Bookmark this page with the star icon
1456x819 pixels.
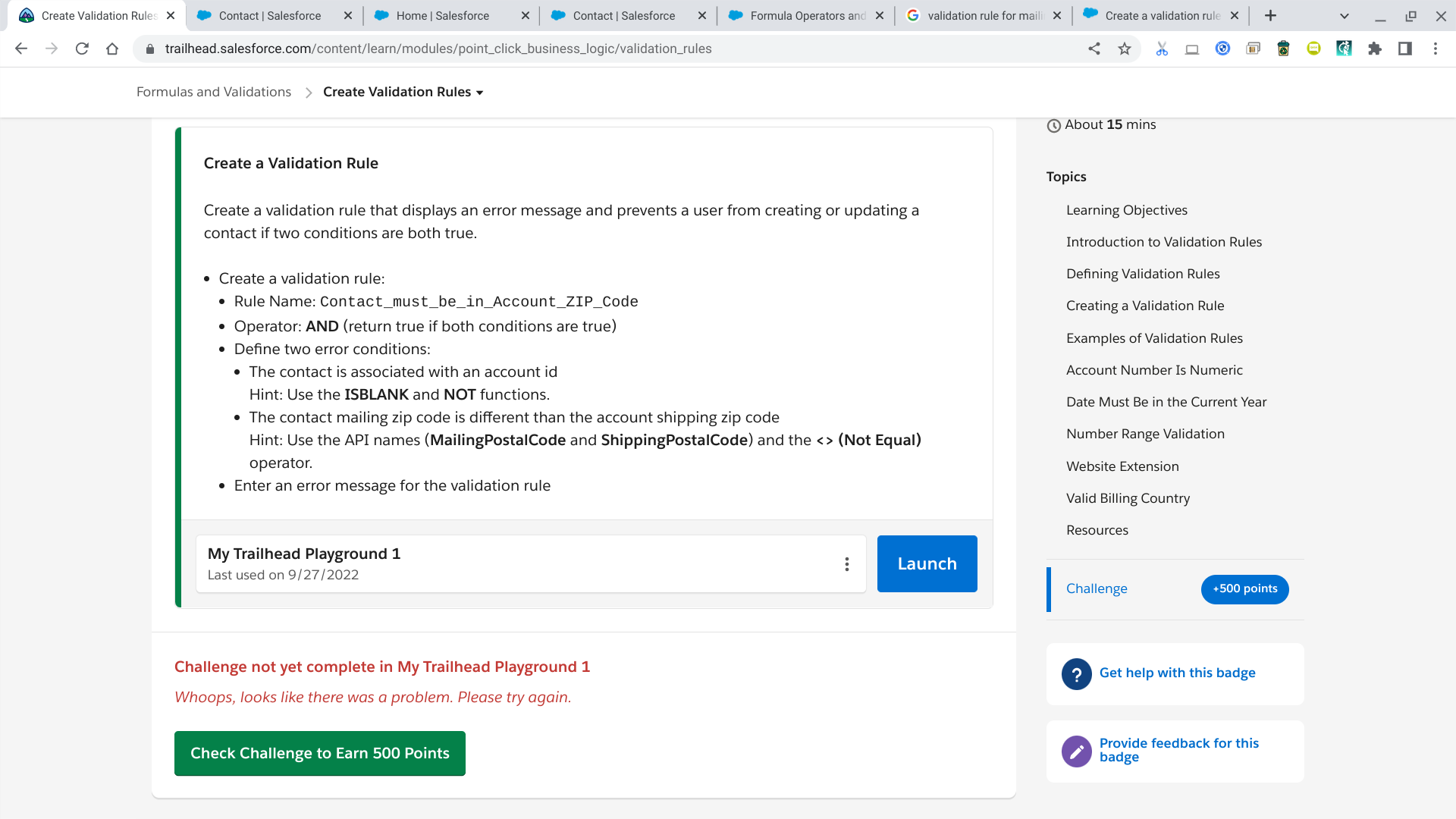[1125, 49]
